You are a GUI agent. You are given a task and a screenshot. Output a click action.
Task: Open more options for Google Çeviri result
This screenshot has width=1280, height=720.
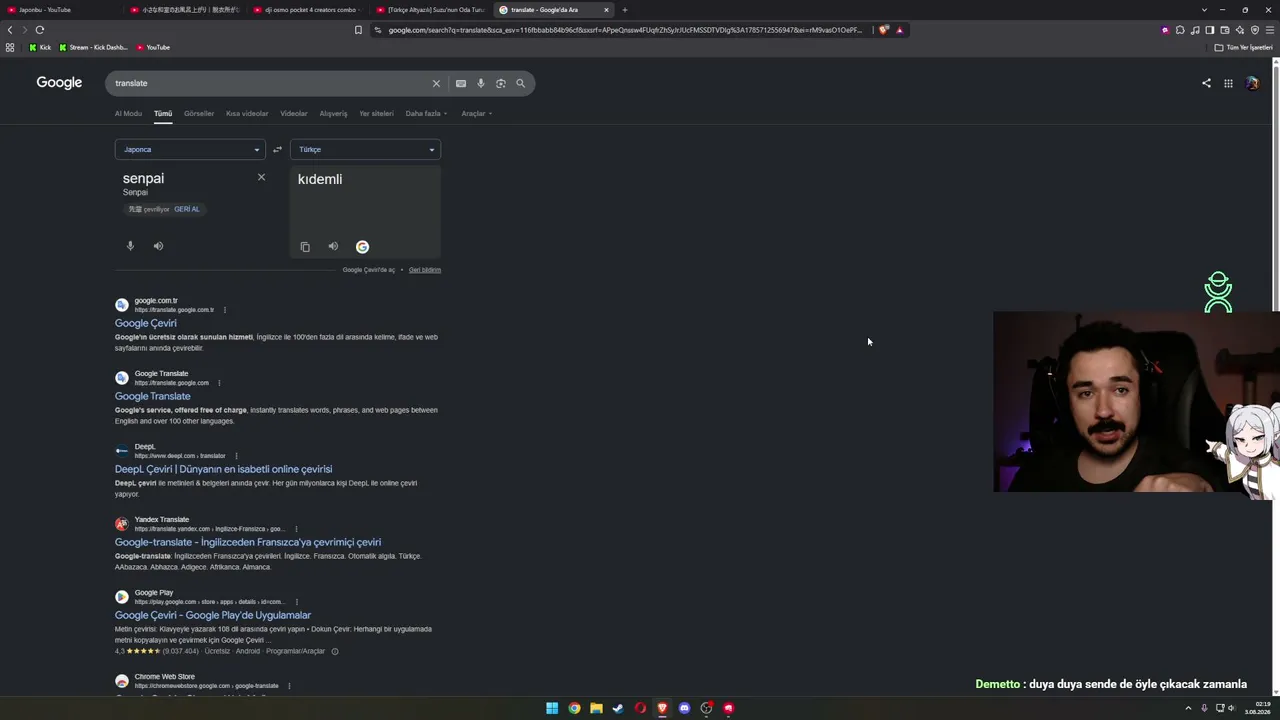(224, 310)
